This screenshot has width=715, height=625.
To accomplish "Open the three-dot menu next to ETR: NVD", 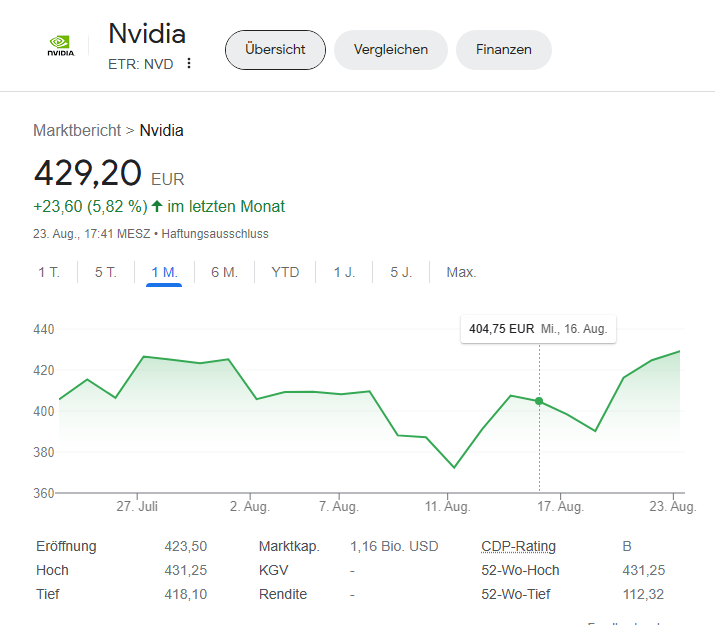I will (x=189, y=63).
